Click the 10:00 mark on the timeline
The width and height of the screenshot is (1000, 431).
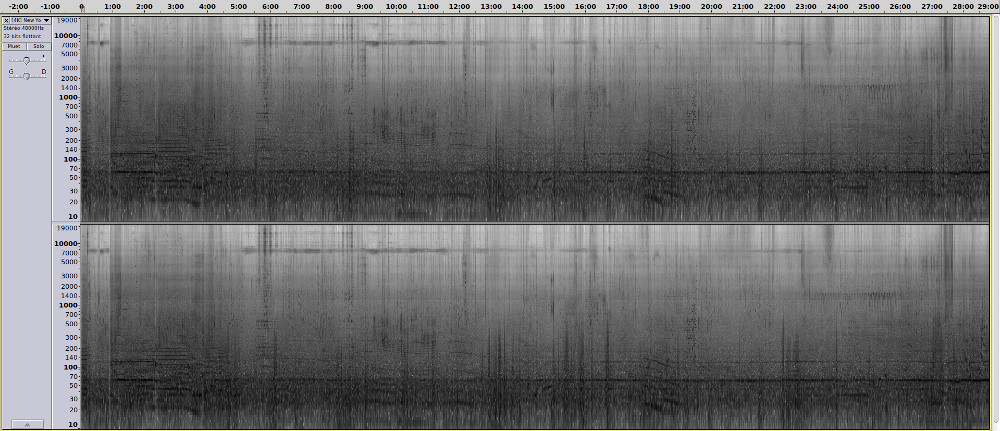(x=396, y=6)
